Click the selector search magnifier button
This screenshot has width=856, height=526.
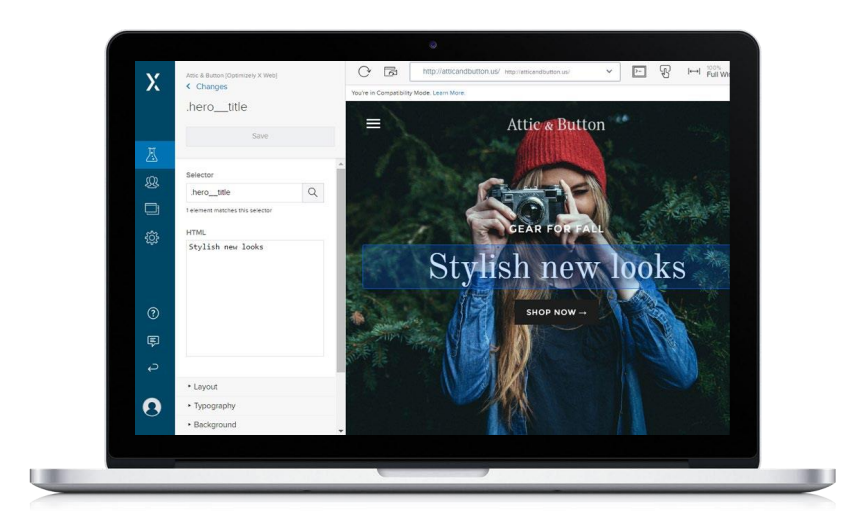pos(313,193)
